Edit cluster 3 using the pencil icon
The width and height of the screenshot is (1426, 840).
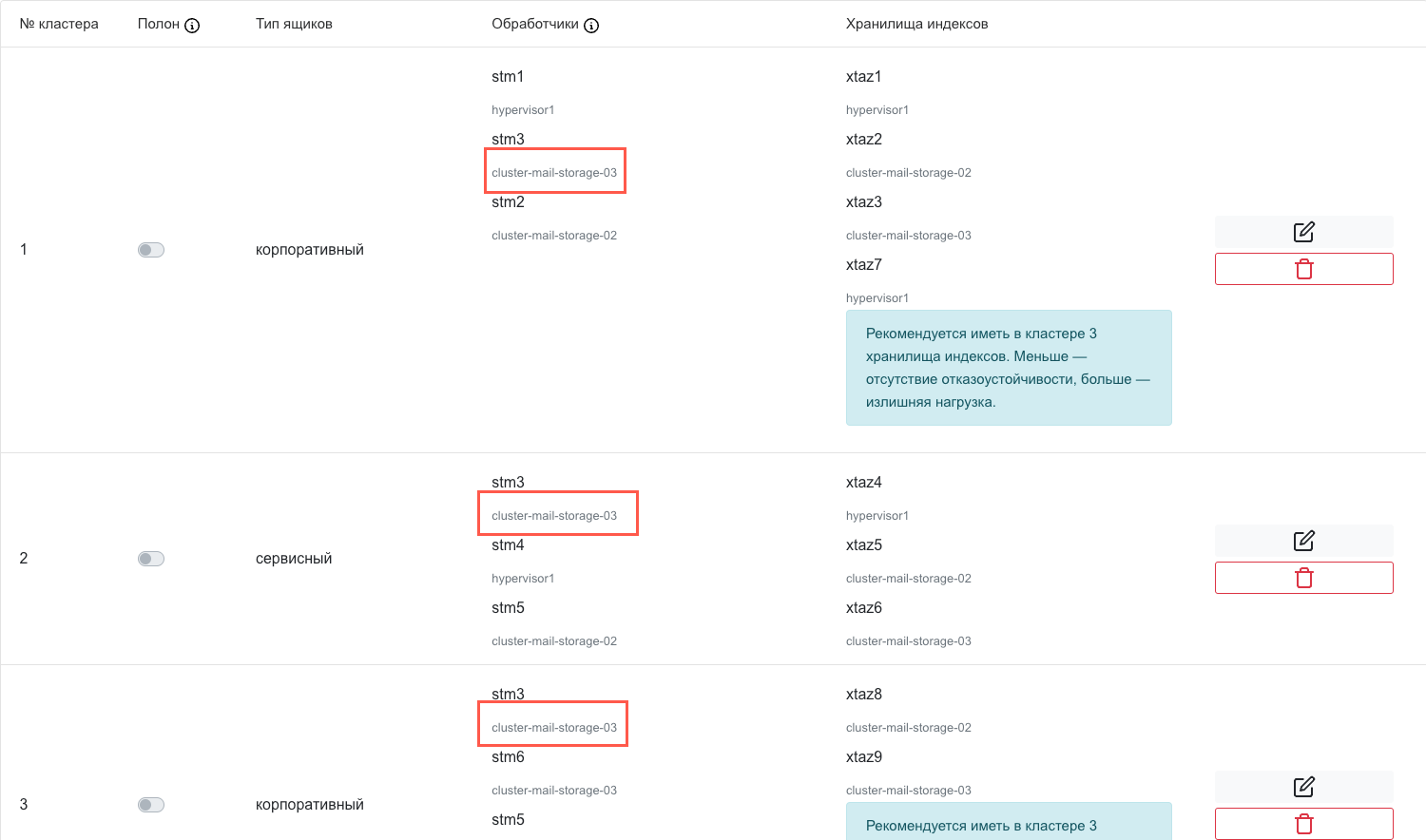tap(1303, 787)
